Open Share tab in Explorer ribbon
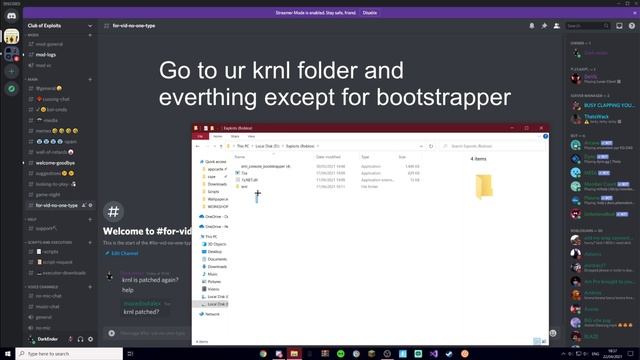 coord(235,136)
